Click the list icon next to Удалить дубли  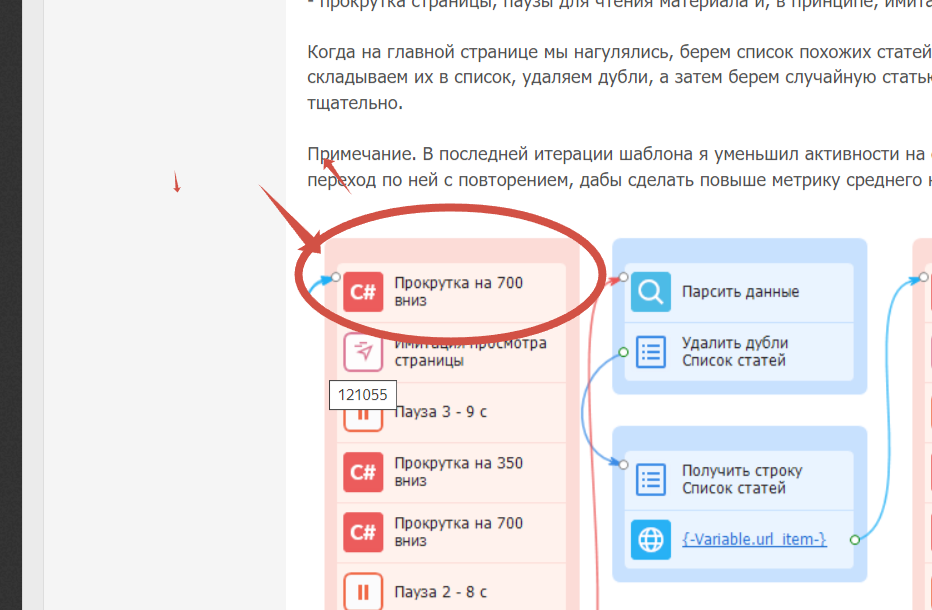click(x=650, y=352)
